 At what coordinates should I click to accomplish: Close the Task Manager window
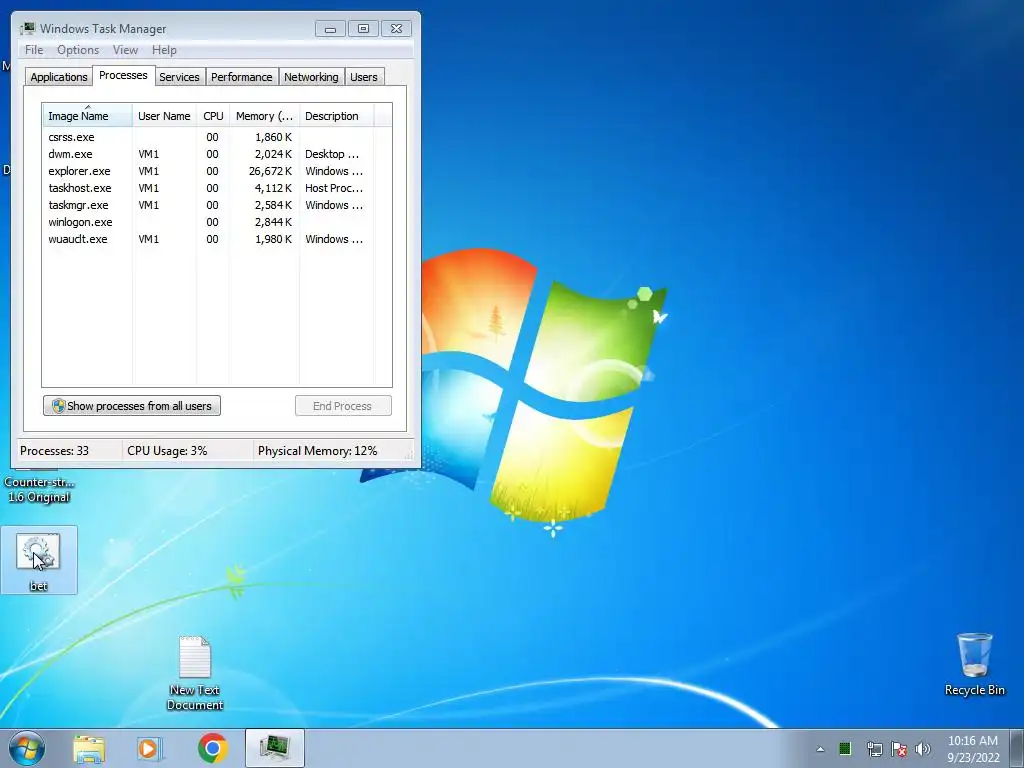396,29
